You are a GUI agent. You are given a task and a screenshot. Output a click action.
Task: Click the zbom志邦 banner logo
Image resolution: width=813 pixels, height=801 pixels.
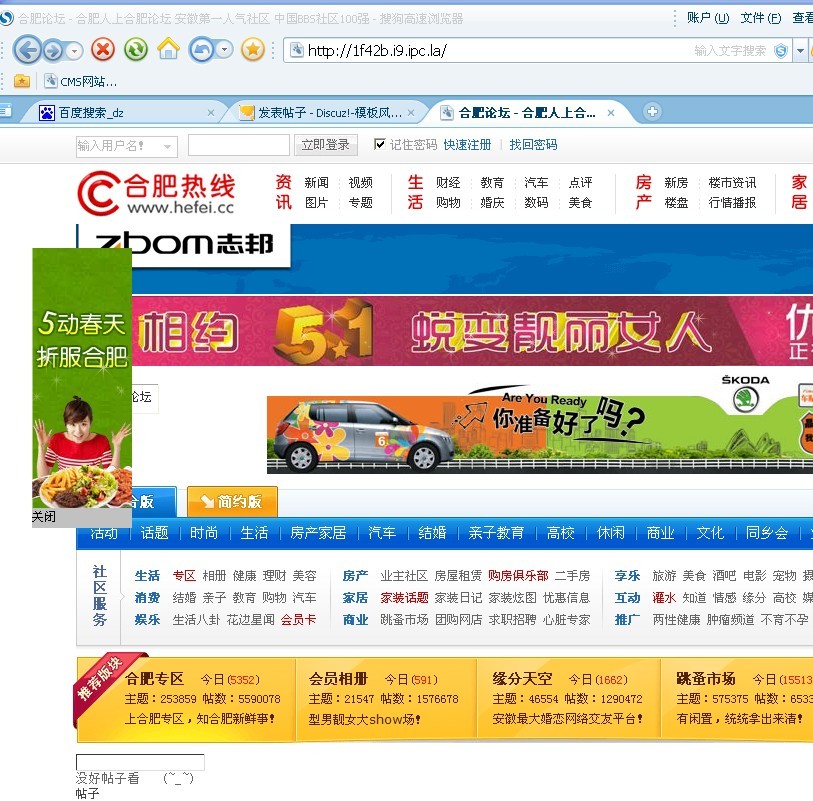point(186,245)
